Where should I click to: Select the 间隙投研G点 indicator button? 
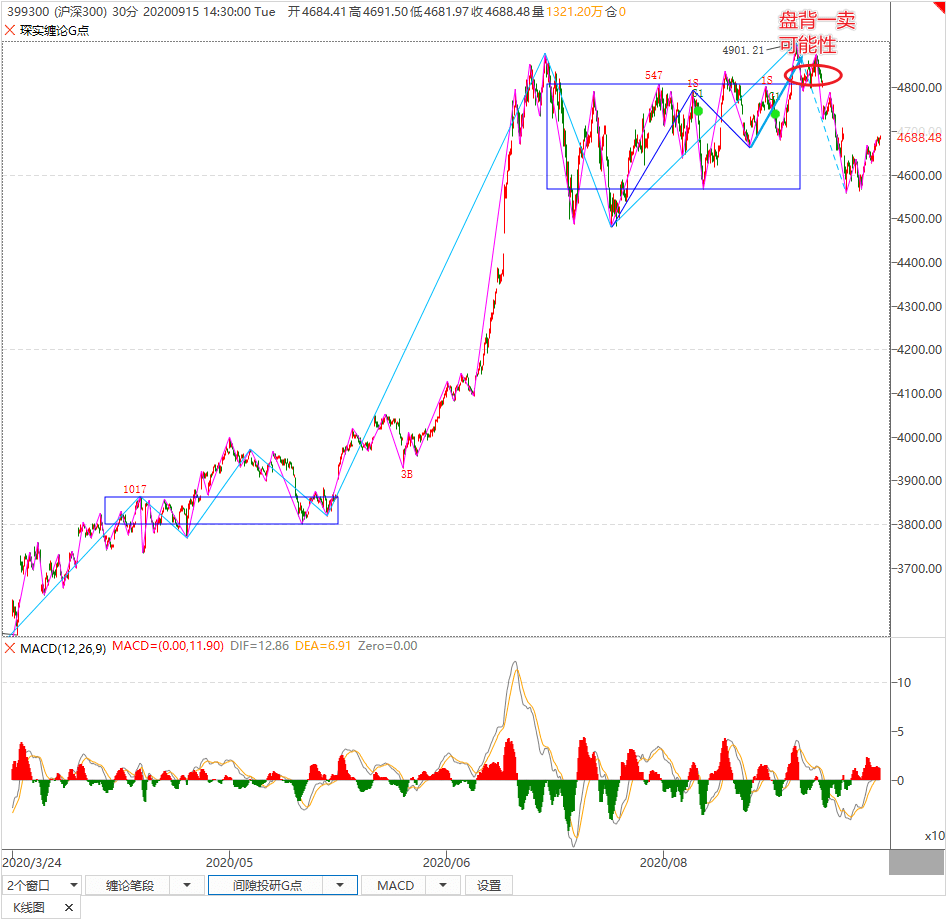point(268,885)
